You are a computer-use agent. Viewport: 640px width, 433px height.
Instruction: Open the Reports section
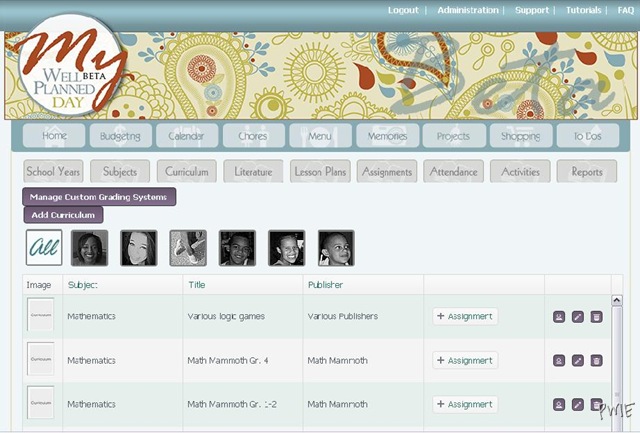point(587,171)
